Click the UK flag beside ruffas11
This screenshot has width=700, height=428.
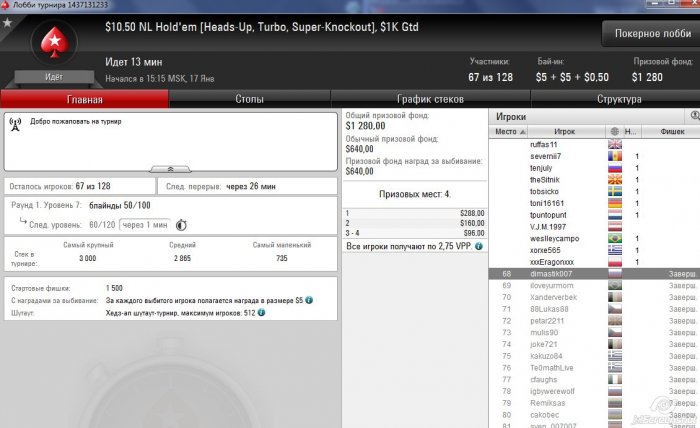point(615,144)
